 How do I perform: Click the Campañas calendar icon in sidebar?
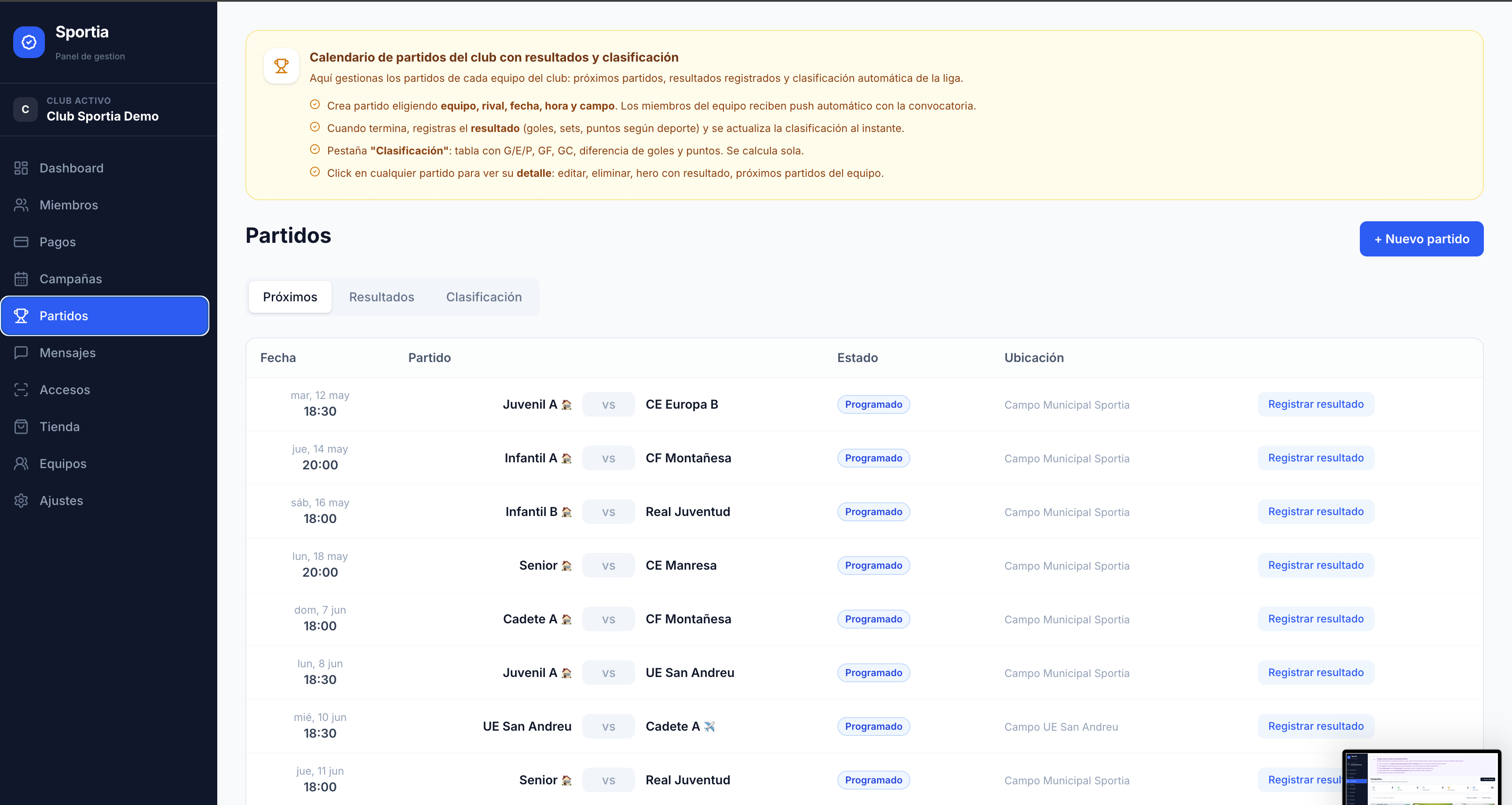pos(21,279)
